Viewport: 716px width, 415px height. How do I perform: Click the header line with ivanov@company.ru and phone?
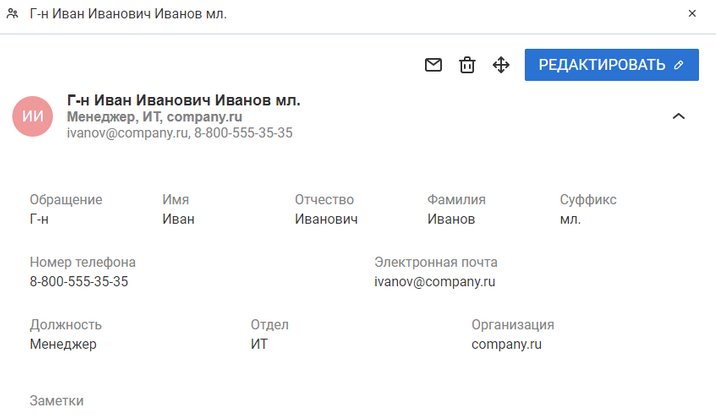tap(179, 132)
